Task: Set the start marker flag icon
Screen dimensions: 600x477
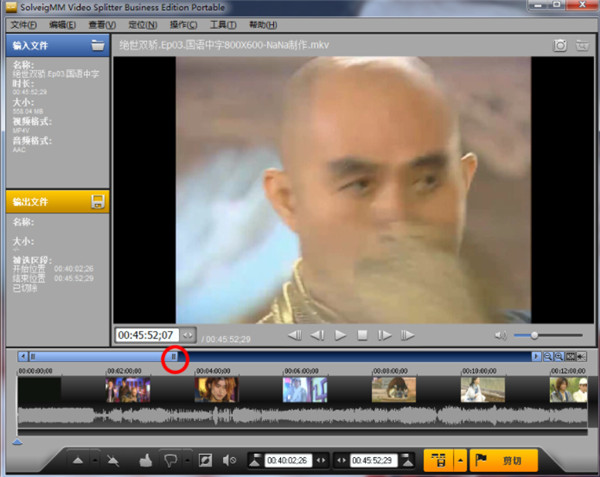Action: pyautogui.click(x=255, y=460)
